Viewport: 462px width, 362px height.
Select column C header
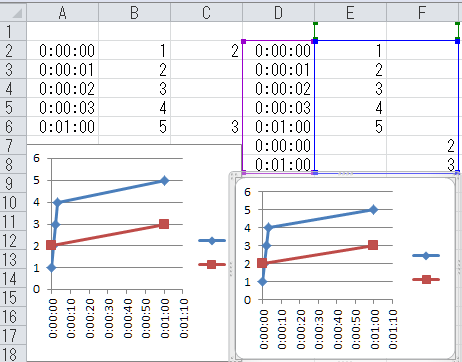point(207,13)
